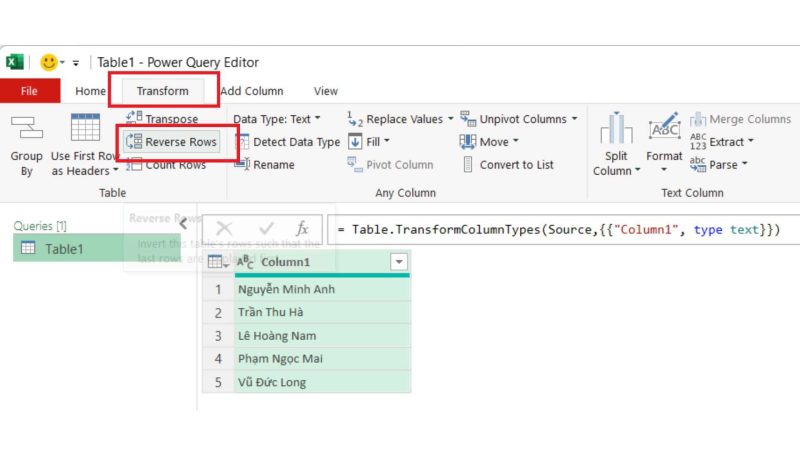The width and height of the screenshot is (800, 450).
Task: Select the Table1 query
Action: coord(96,248)
